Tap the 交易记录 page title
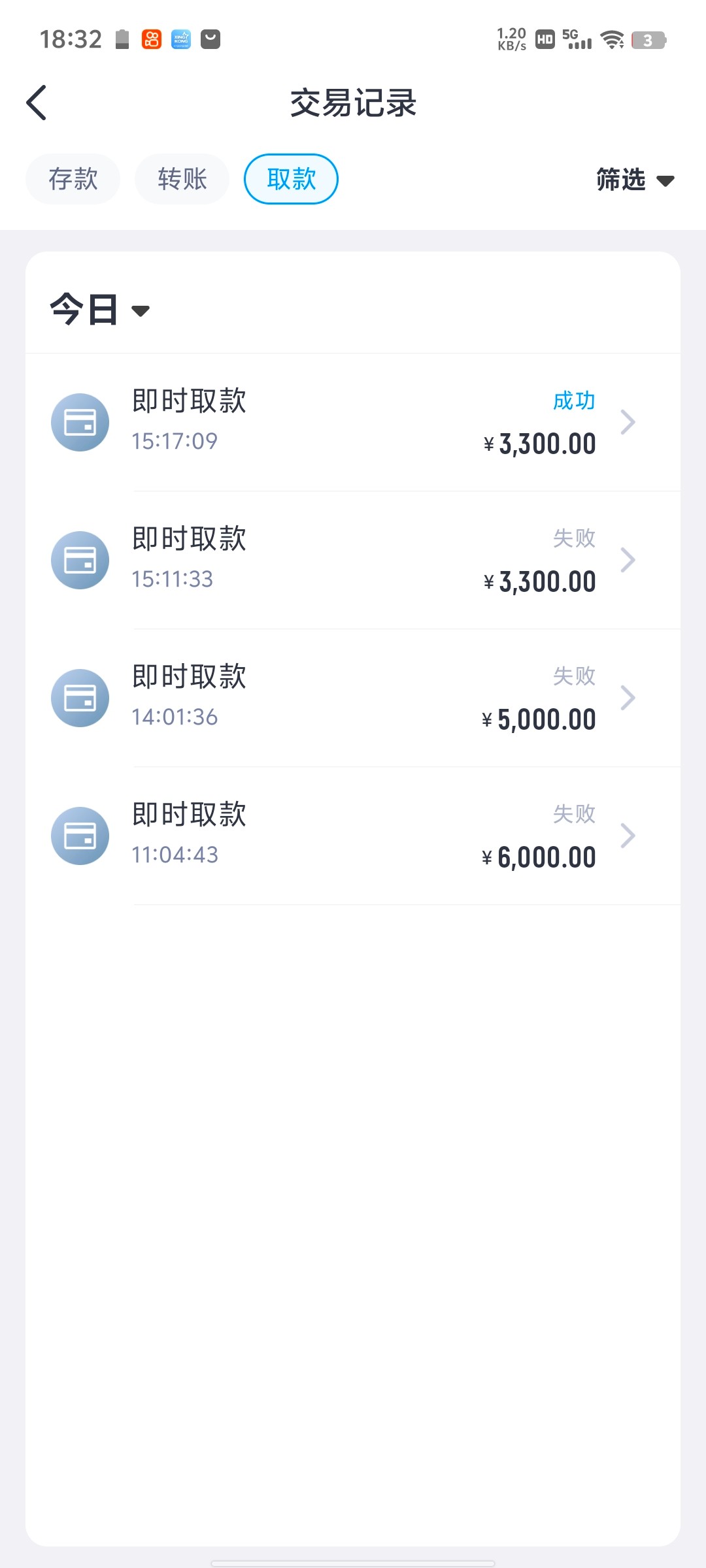 point(353,103)
